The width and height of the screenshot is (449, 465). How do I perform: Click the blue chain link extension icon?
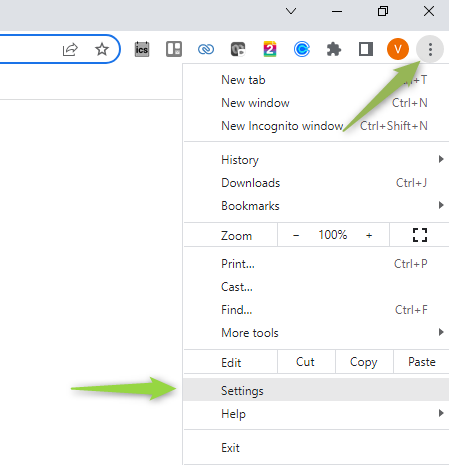(206, 50)
